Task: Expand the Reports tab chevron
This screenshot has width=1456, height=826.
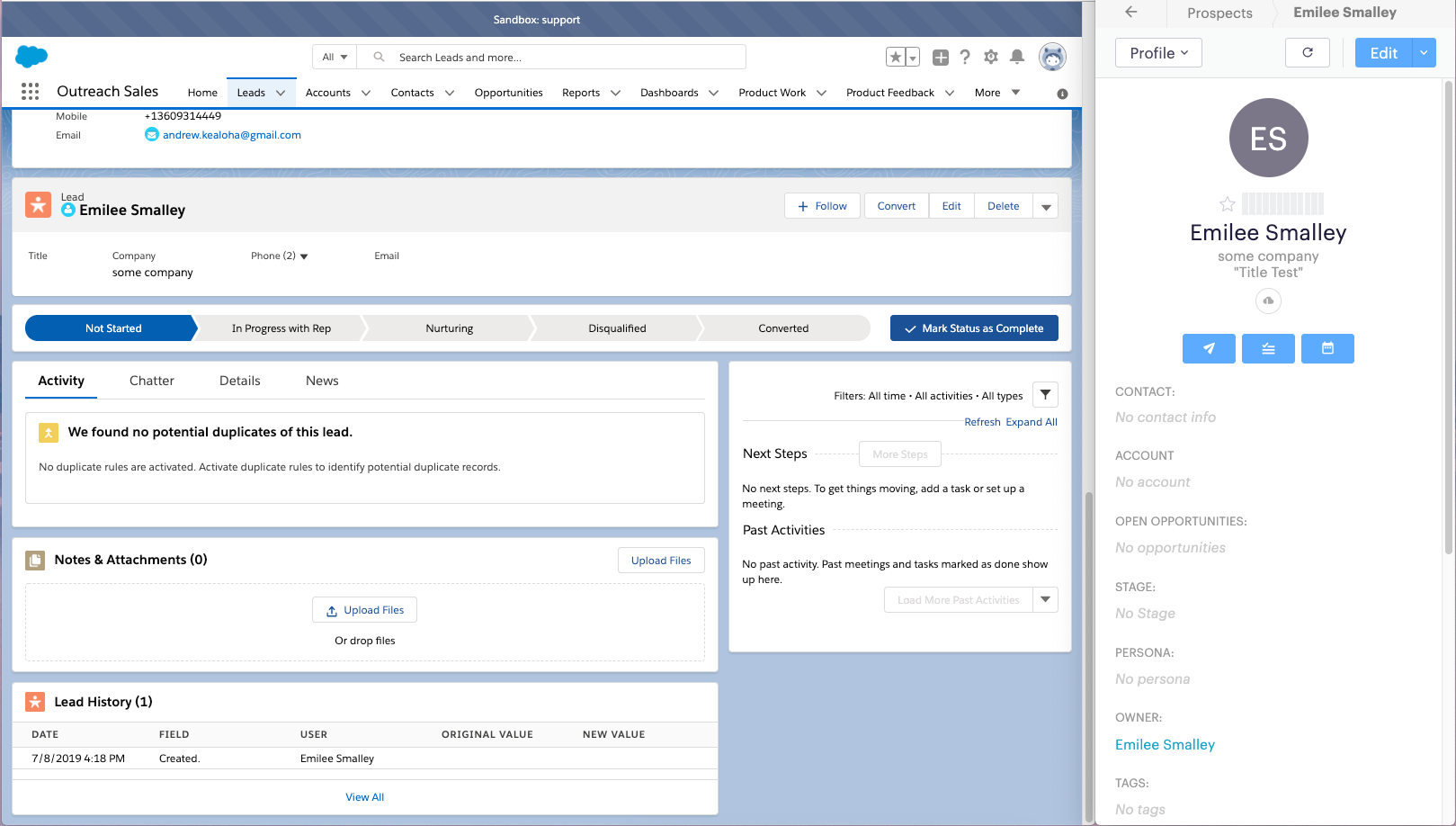Action: click(x=615, y=93)
